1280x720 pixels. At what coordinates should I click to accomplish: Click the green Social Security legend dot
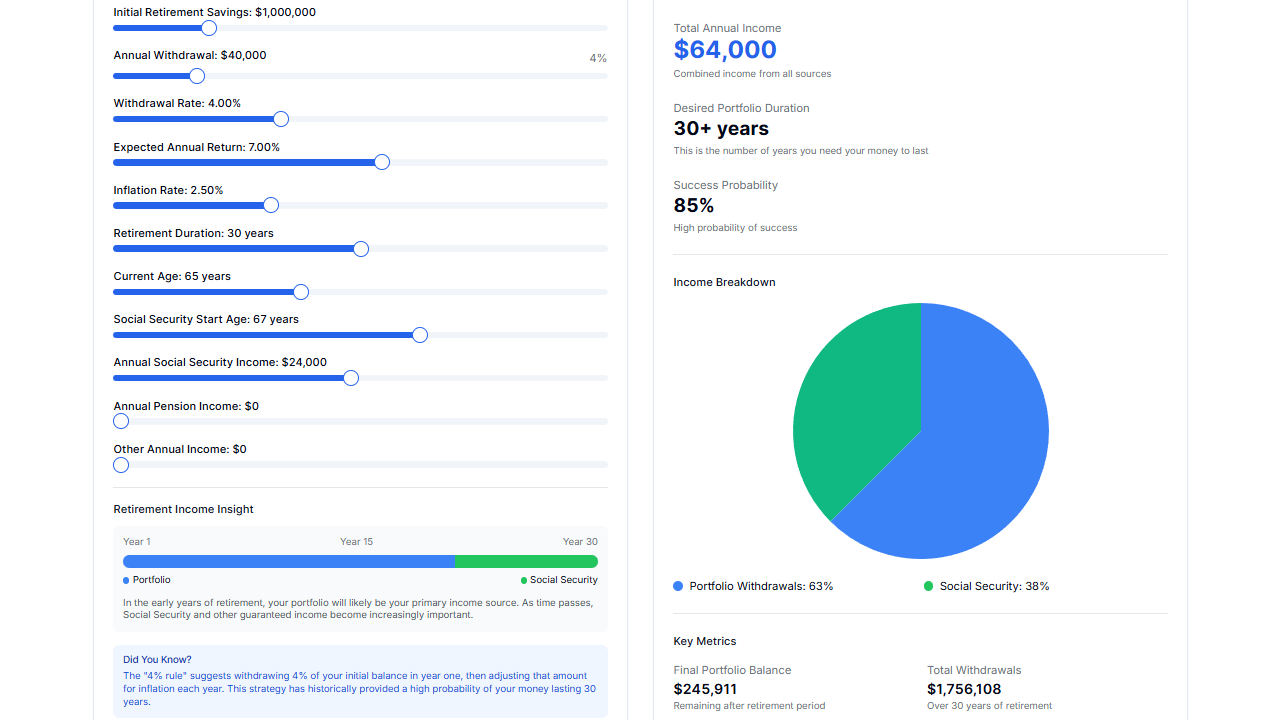929,586
